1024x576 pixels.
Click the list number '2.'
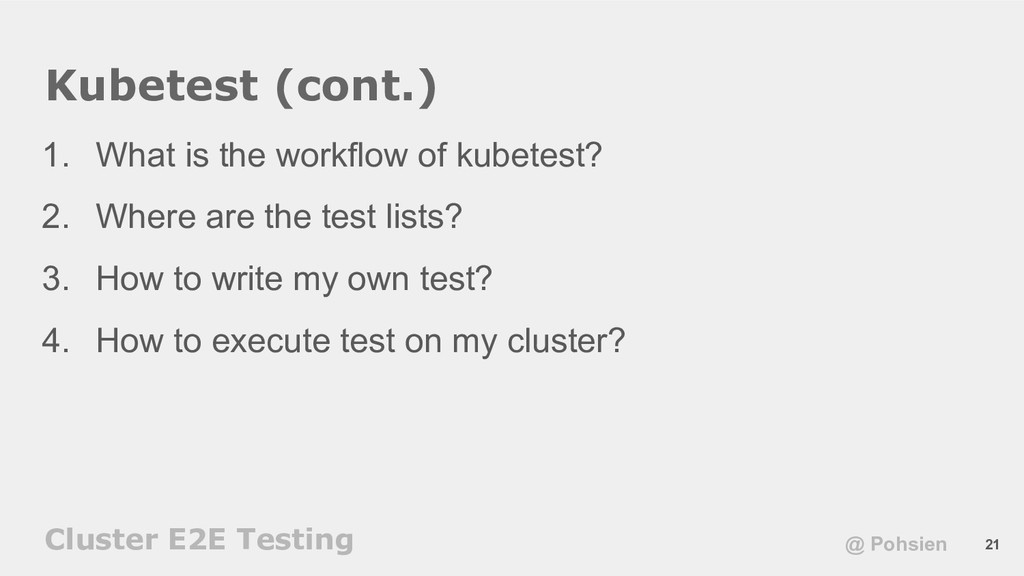coord(56,217)
